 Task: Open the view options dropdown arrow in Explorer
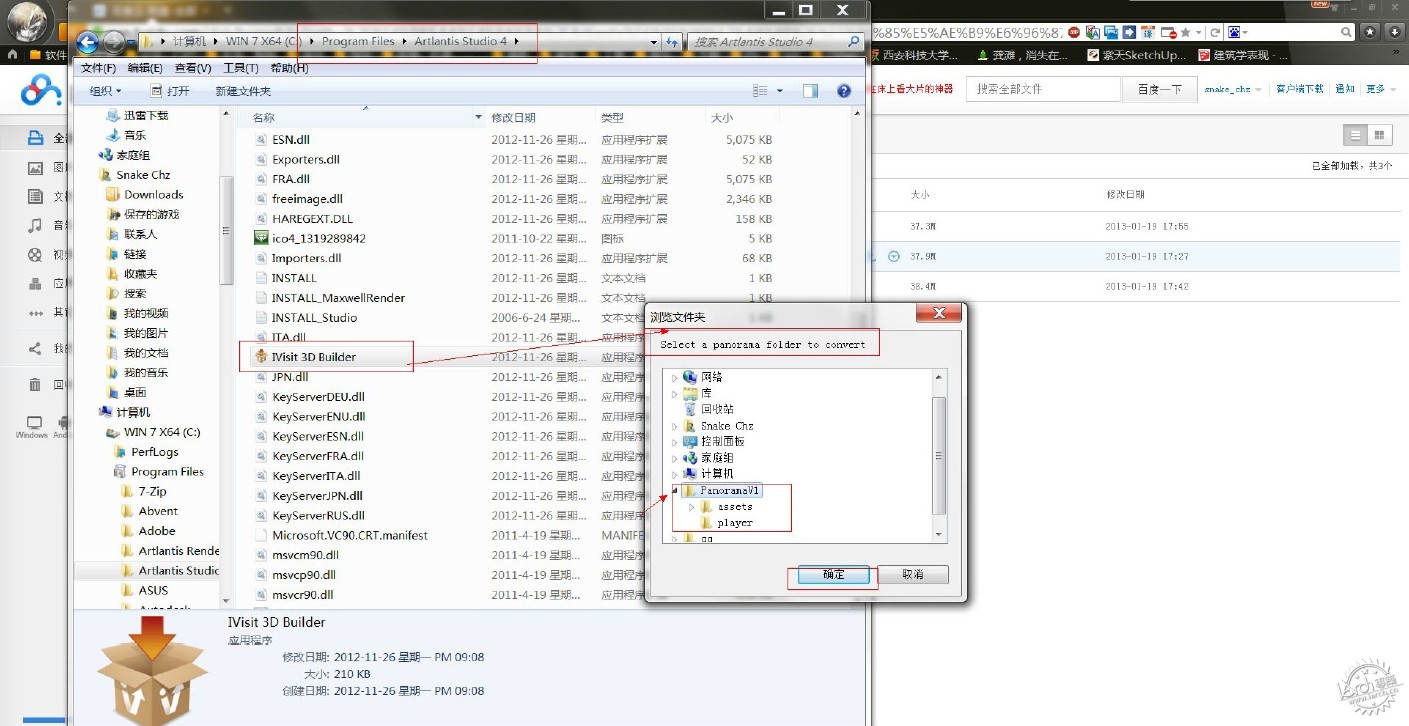(x=780, y=91)
